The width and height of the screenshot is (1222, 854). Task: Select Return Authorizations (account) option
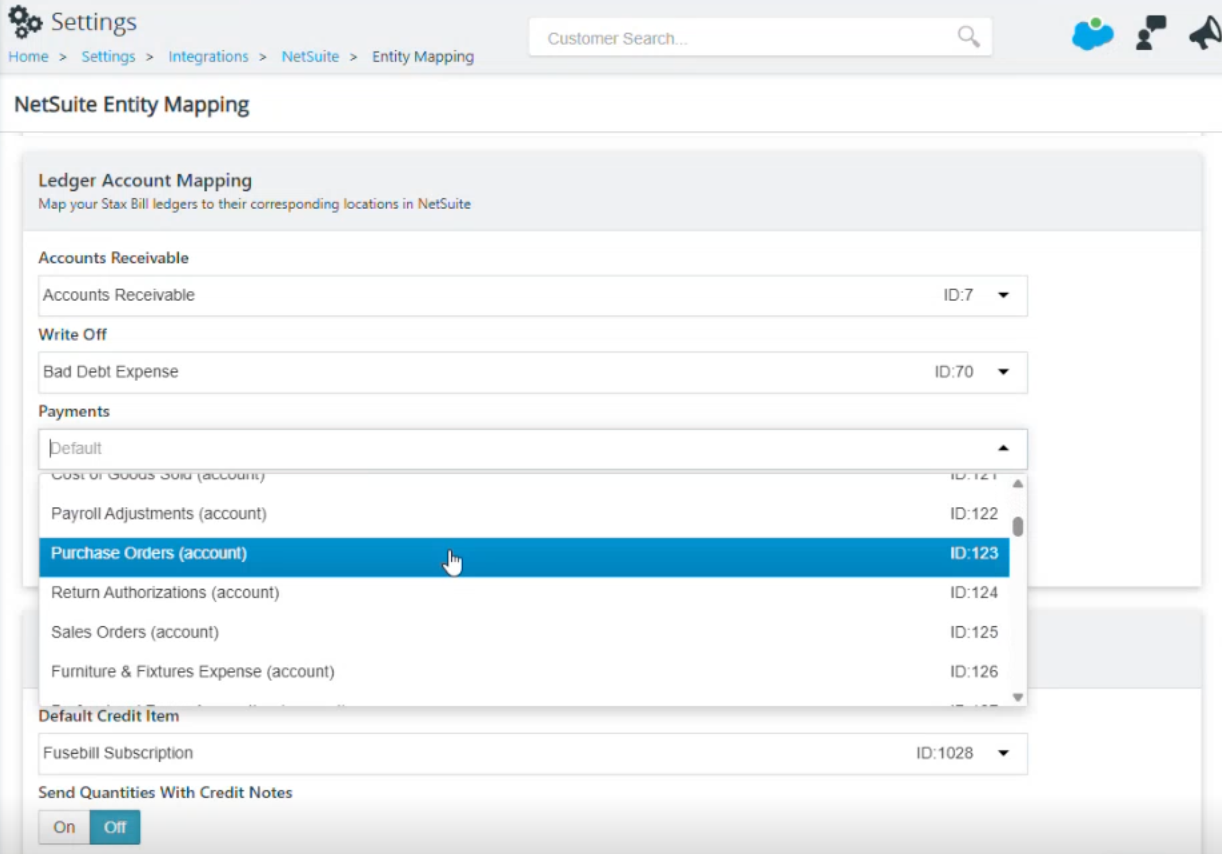coord(524,593)
